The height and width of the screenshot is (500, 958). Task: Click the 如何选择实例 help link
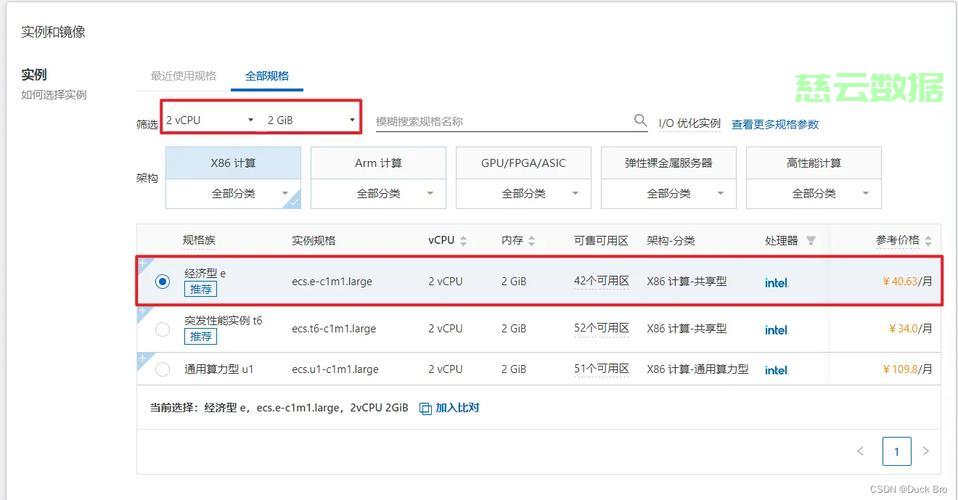tap(54, 95)
